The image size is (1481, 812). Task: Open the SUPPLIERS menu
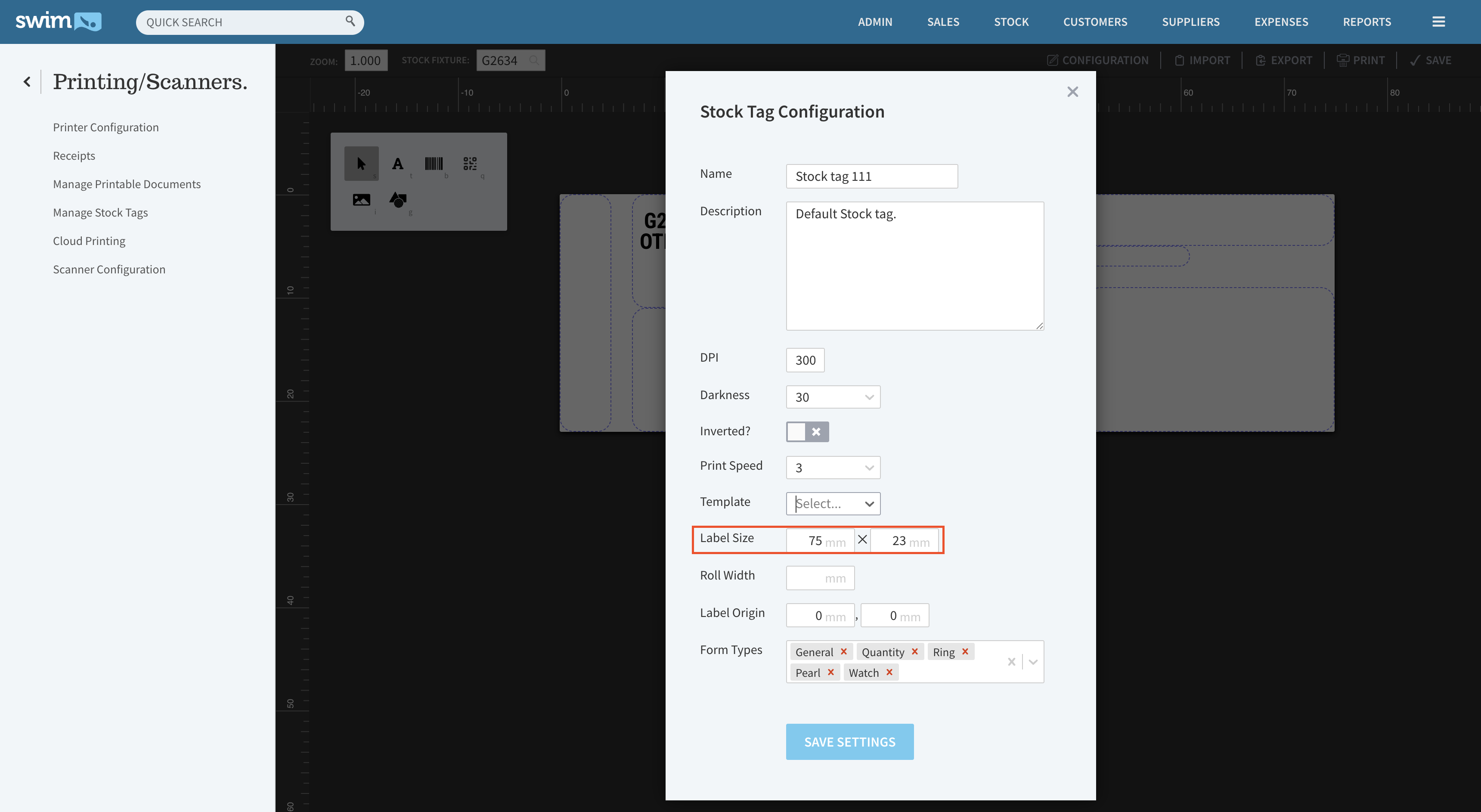(1191, 22)
